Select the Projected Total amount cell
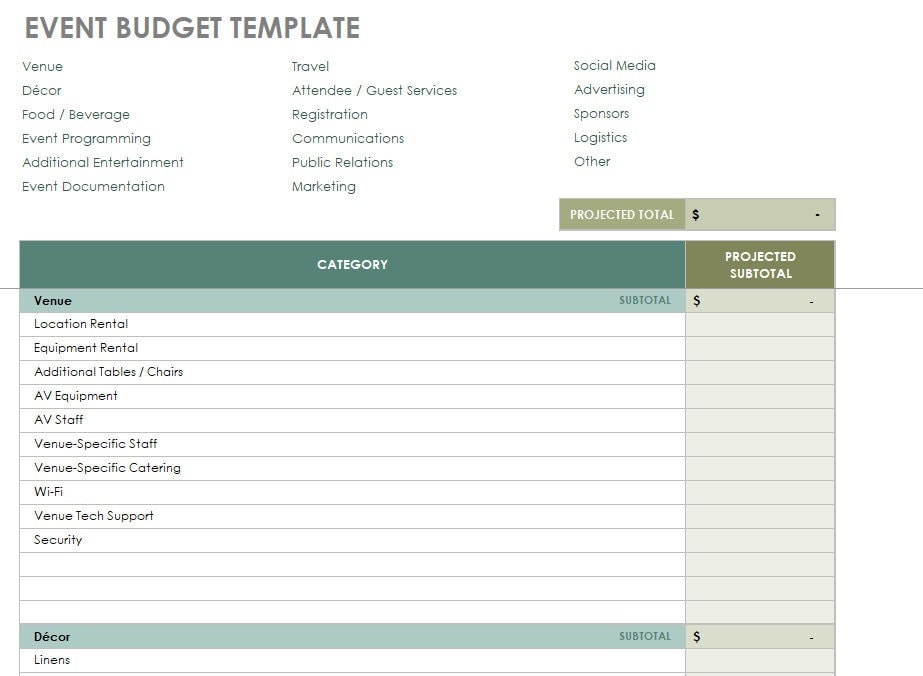Image resolution: width=923 pixels, height=676 pixels. [x=760, y=214]
